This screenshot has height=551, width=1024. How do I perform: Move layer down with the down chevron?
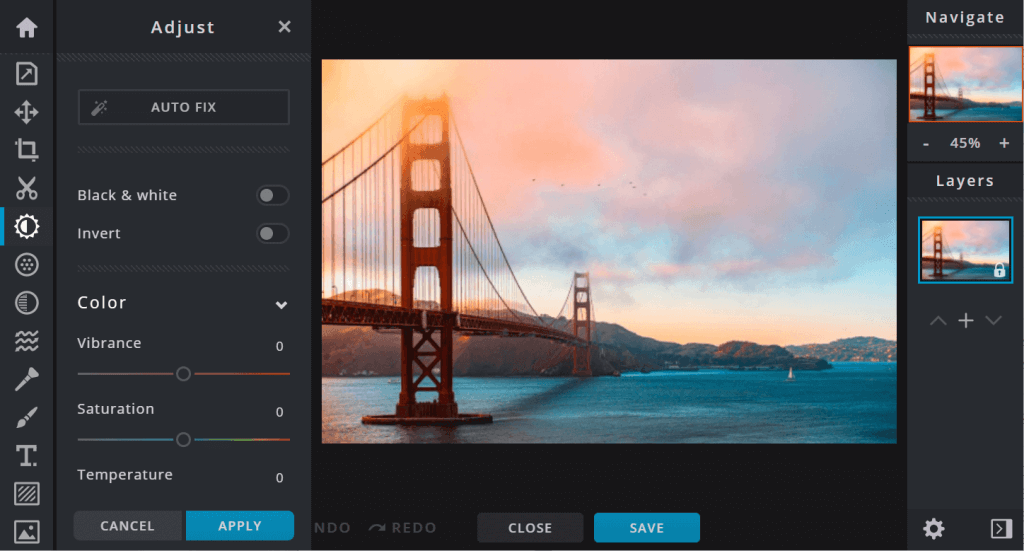pyautogui.click(x=993, y=320)
